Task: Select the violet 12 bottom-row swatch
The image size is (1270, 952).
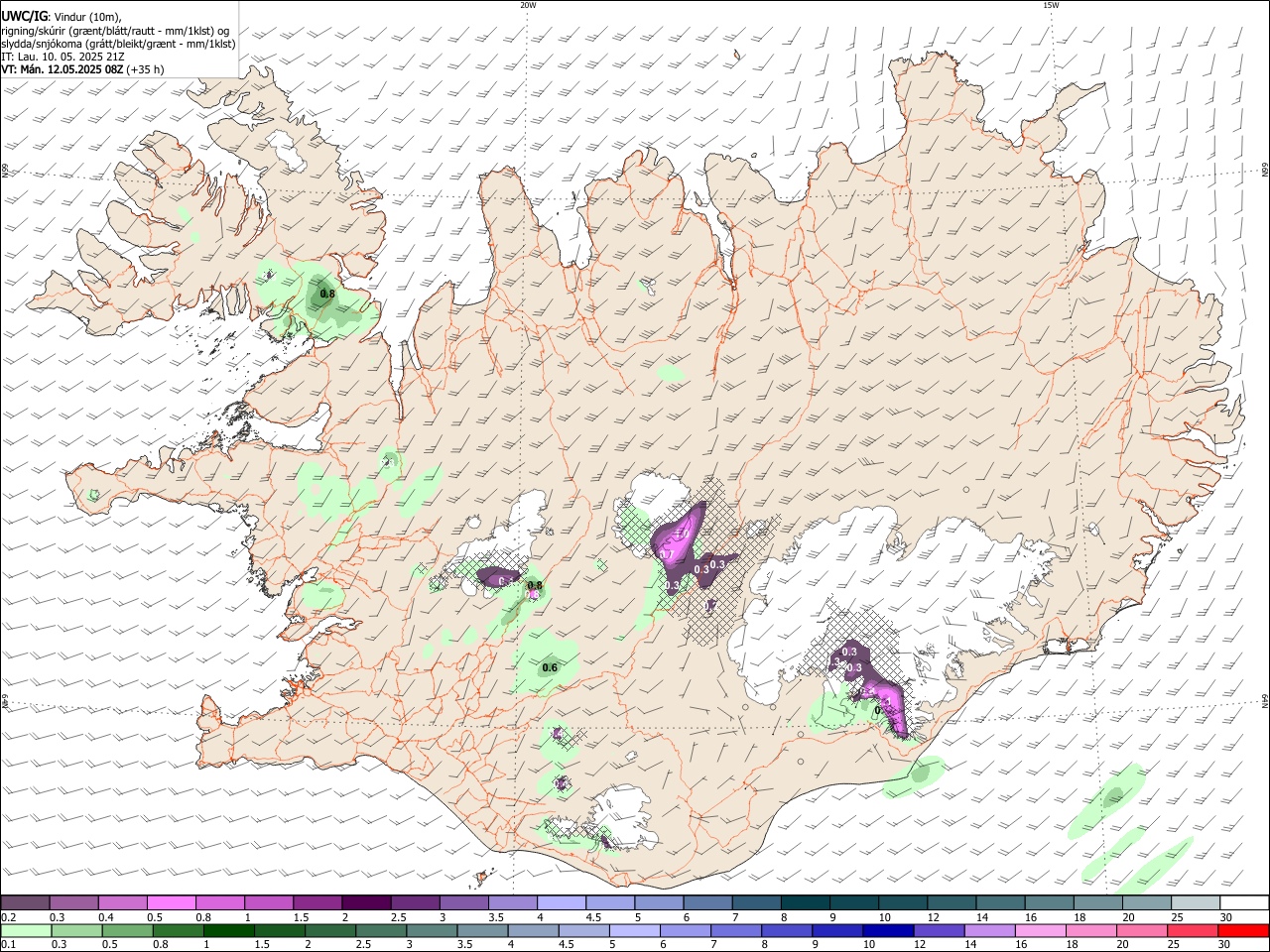Action: [938, 931]
